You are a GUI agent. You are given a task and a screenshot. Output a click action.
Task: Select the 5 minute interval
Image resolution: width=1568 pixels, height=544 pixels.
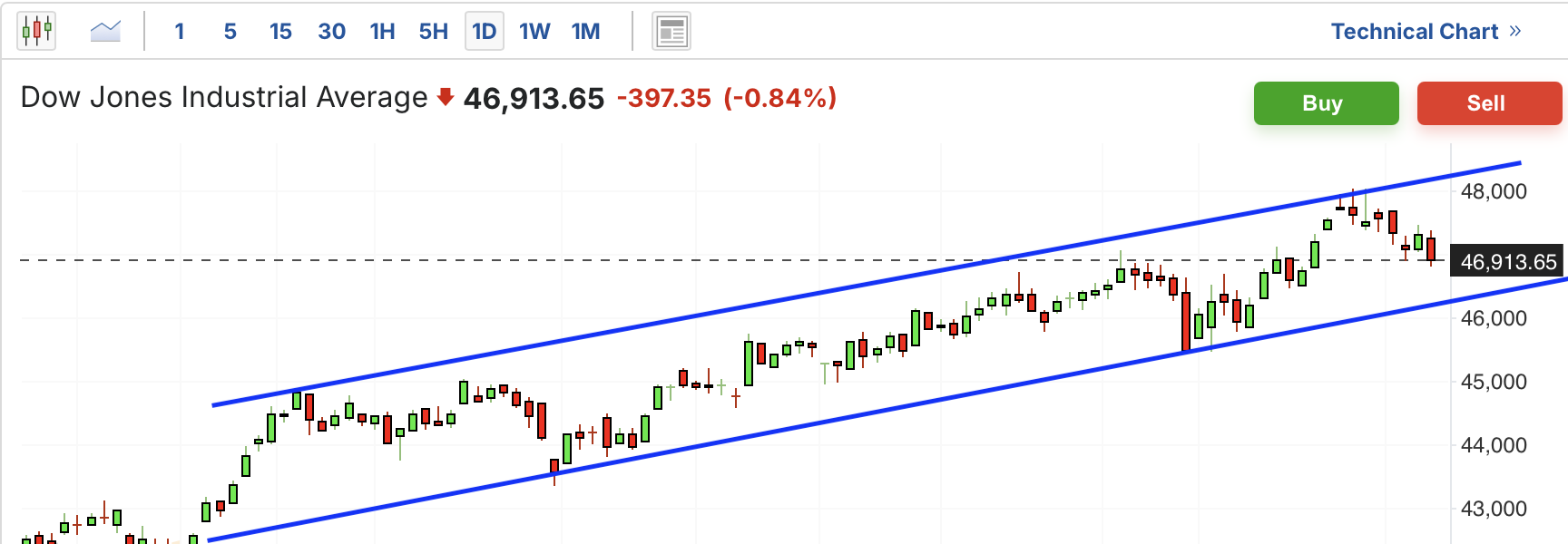pyautogui.click(x=230, y=32)
